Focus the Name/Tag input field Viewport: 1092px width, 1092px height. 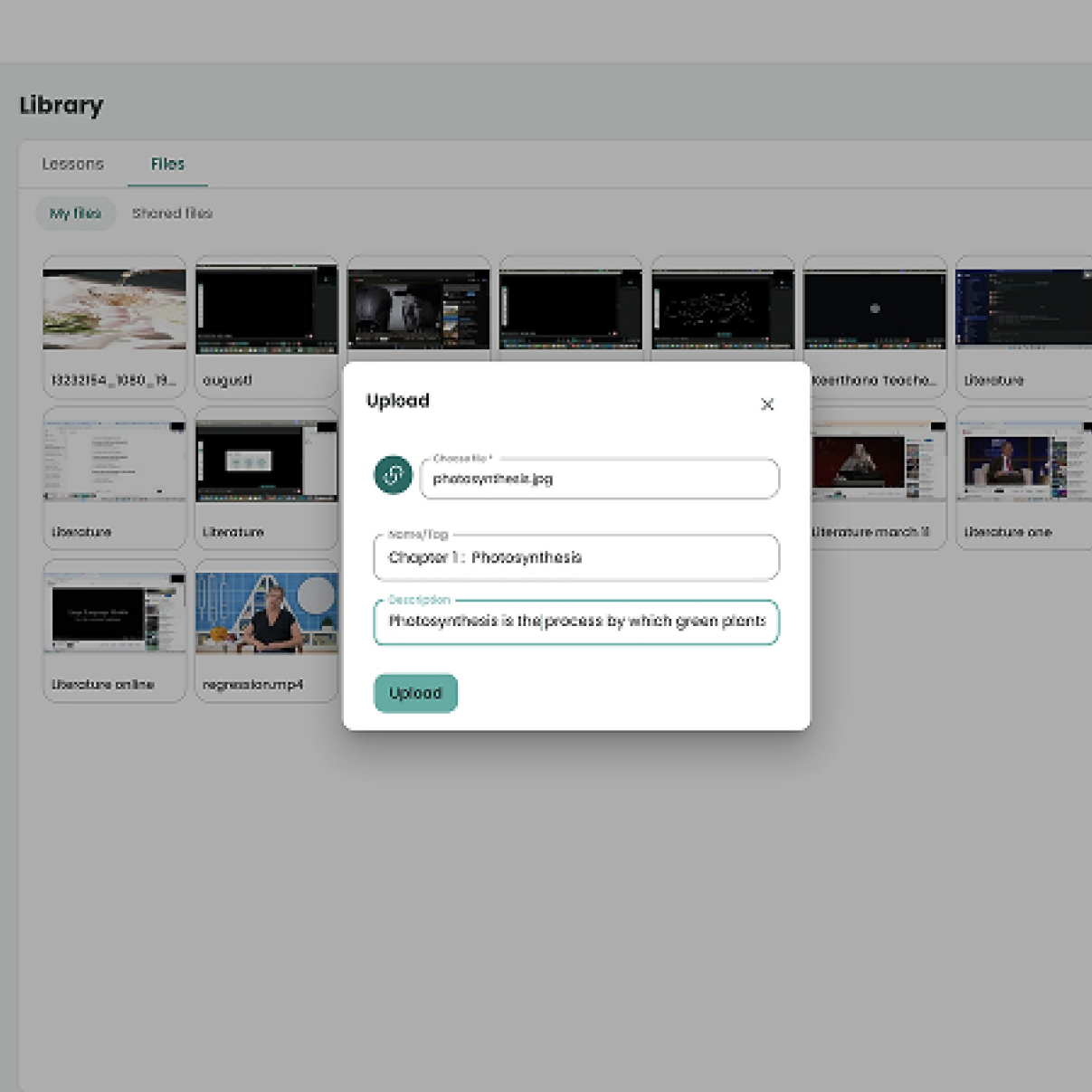click(576, 557)
